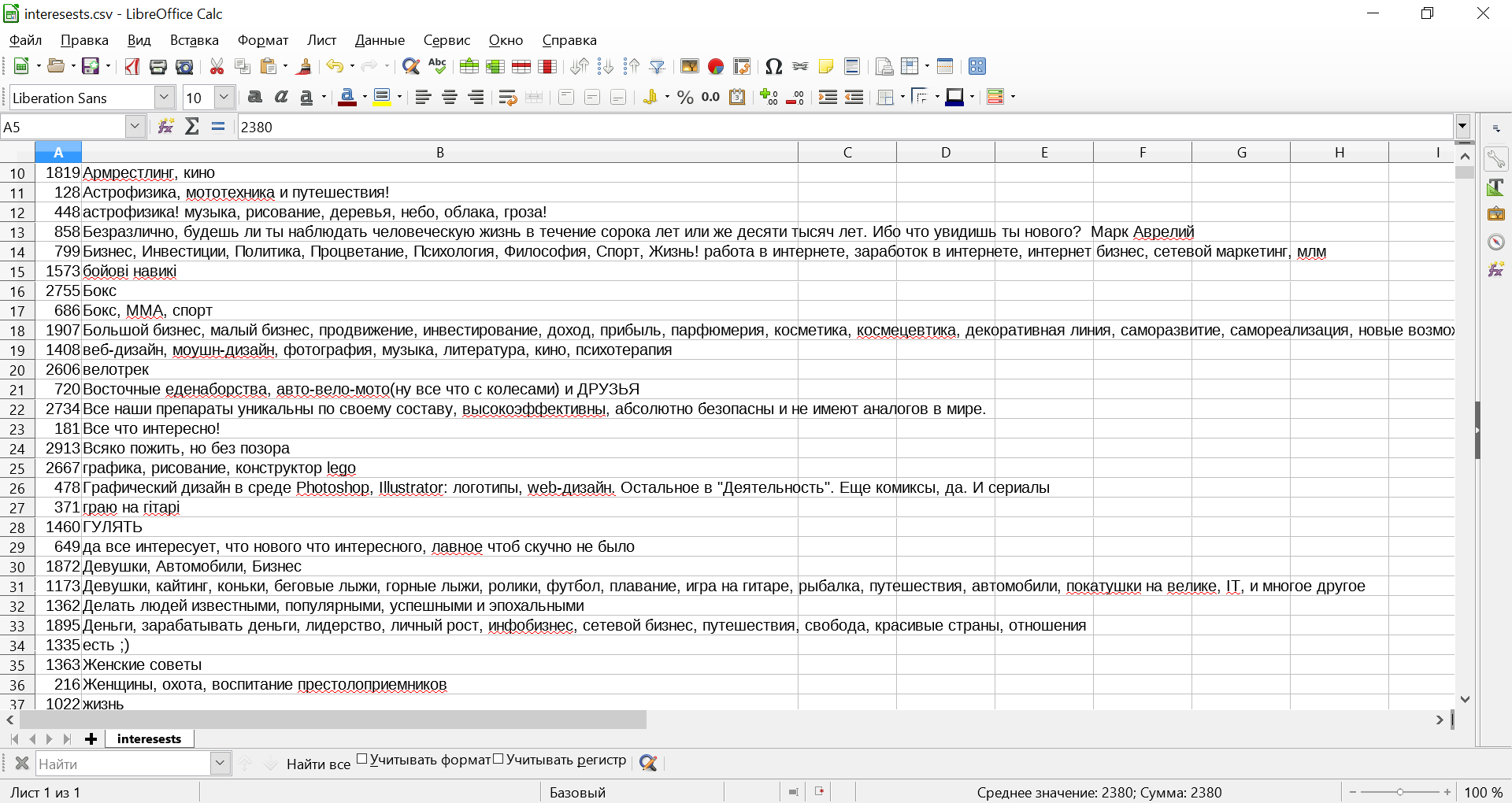The width and height of the screenshot is (1512, 803).
Task: Open the Сервис menu
Action: [x=447, y=40]
